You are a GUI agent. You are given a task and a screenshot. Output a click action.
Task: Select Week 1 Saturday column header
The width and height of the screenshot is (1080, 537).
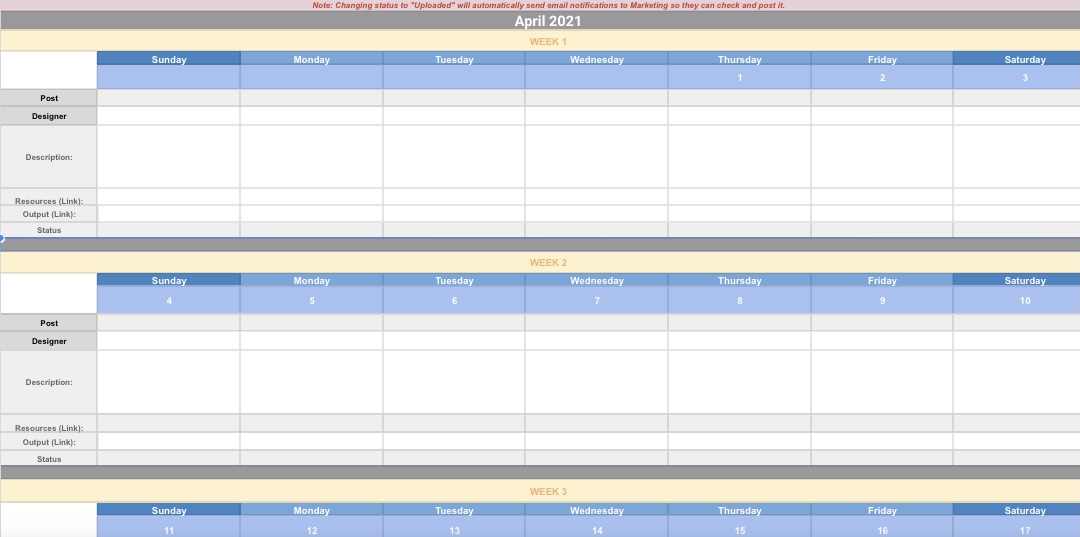tap(1017, 59)
